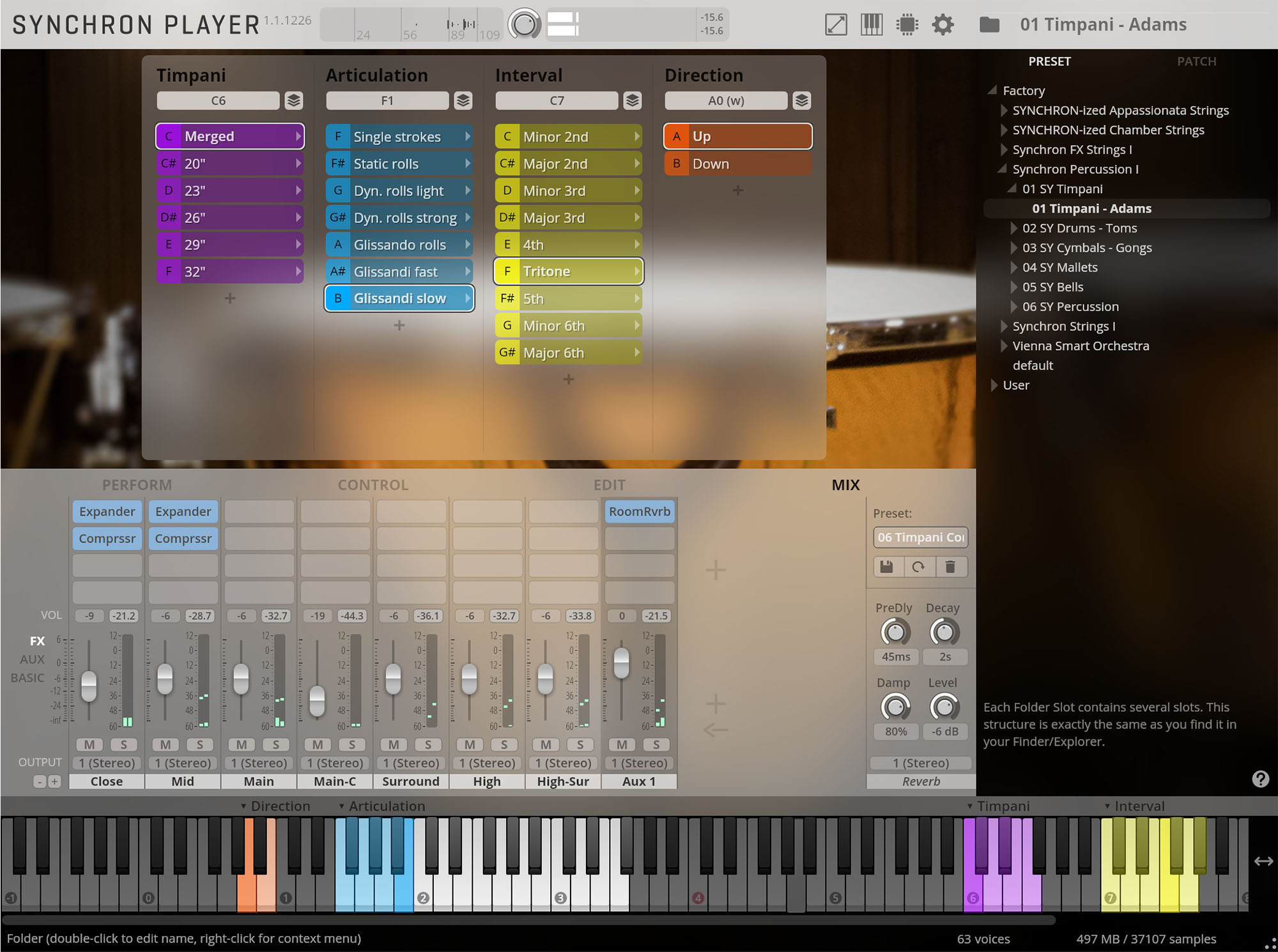Screen dimensions: 1278x952
Task: Delete the mixer preset with trash icon
Action: 951,567
